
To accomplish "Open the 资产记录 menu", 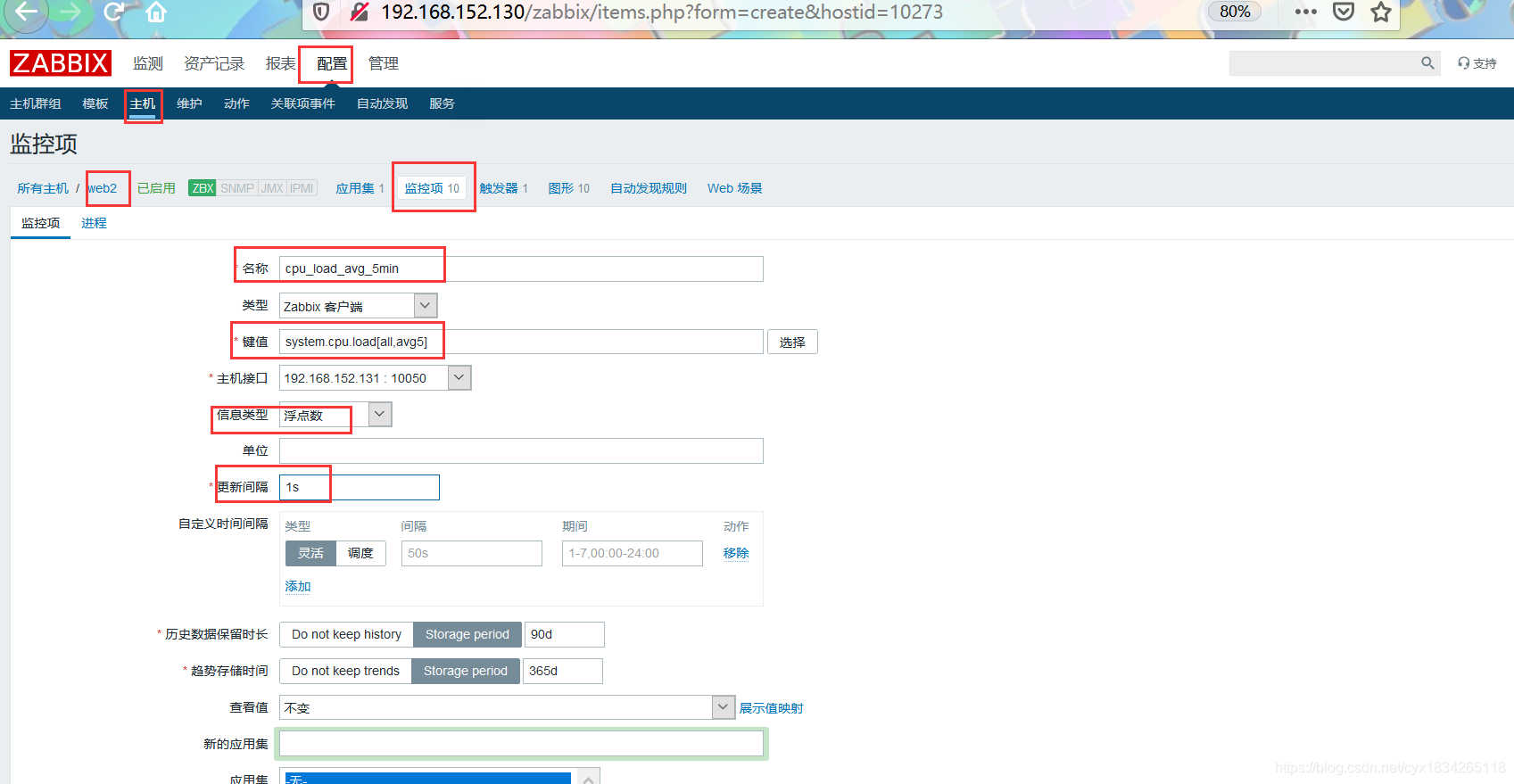I will [214, 63].
